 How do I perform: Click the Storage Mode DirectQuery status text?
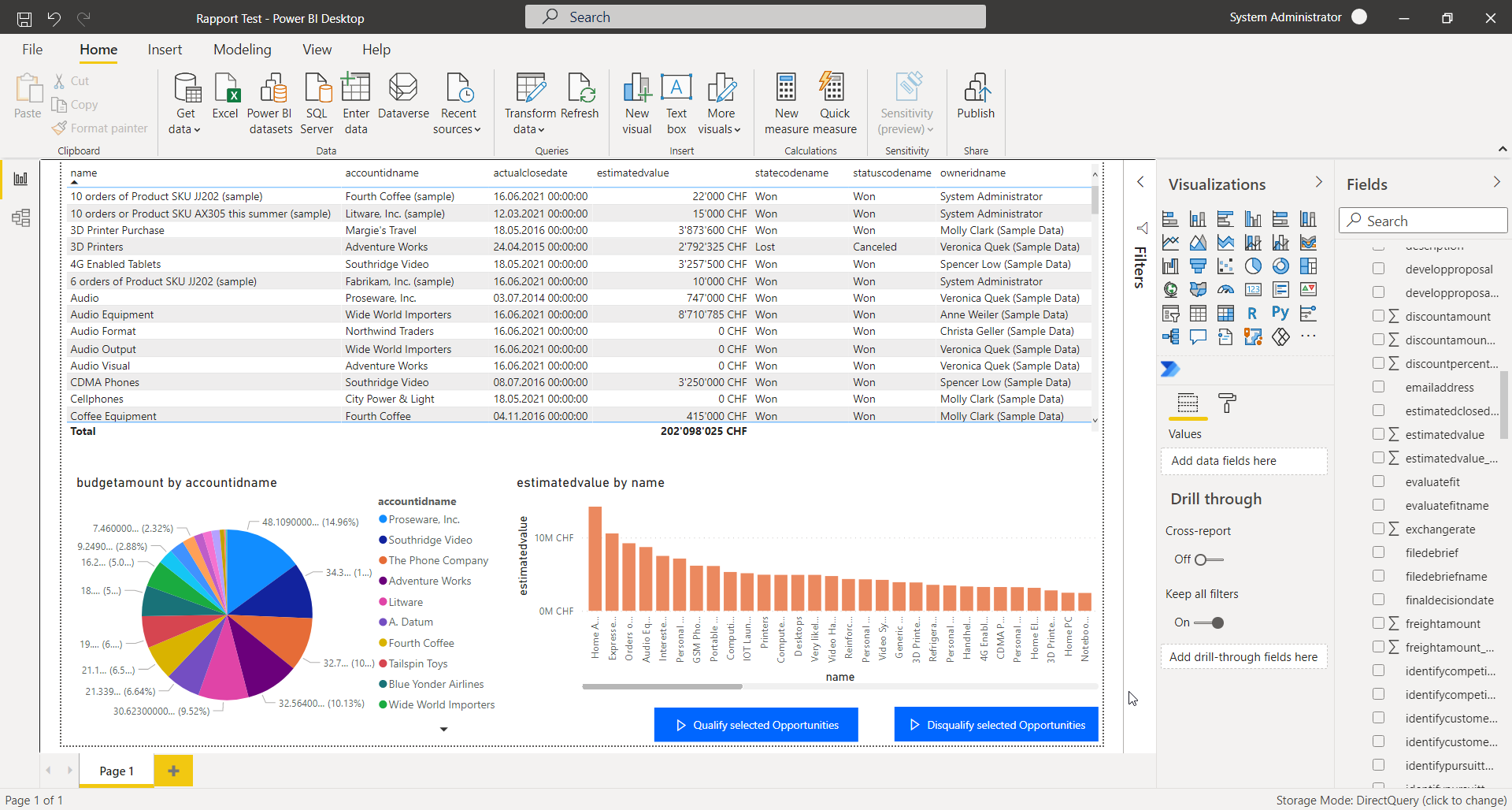click(x=1391, y=801)
